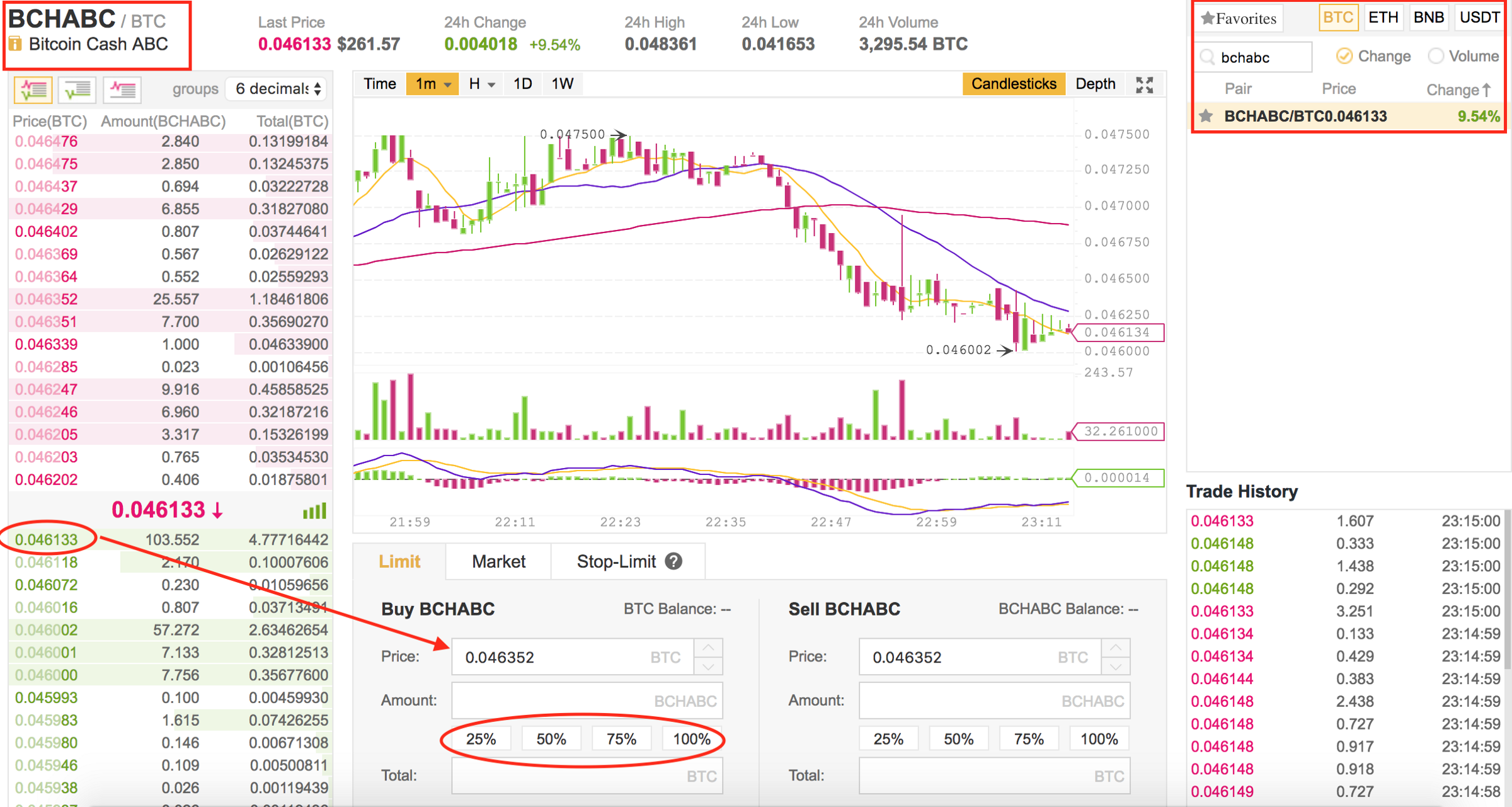The image size is (1512, 807).
Task: Select the Change radio option
Action: coord(1343,56)
